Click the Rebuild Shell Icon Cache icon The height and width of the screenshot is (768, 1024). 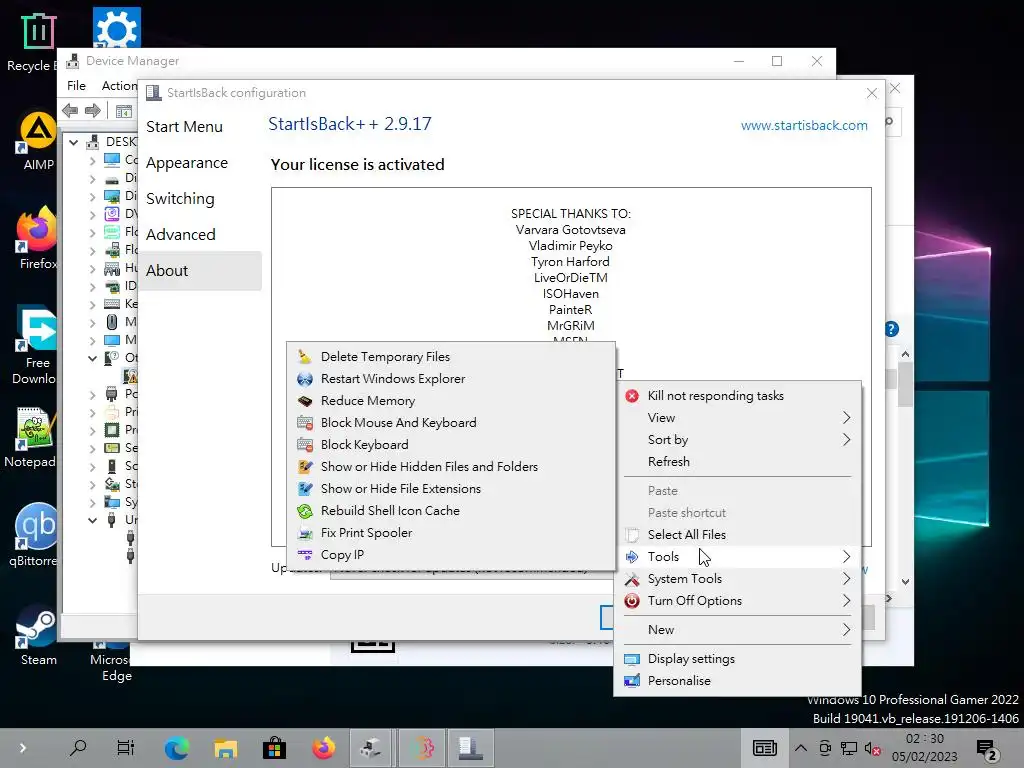coord(304,511)
